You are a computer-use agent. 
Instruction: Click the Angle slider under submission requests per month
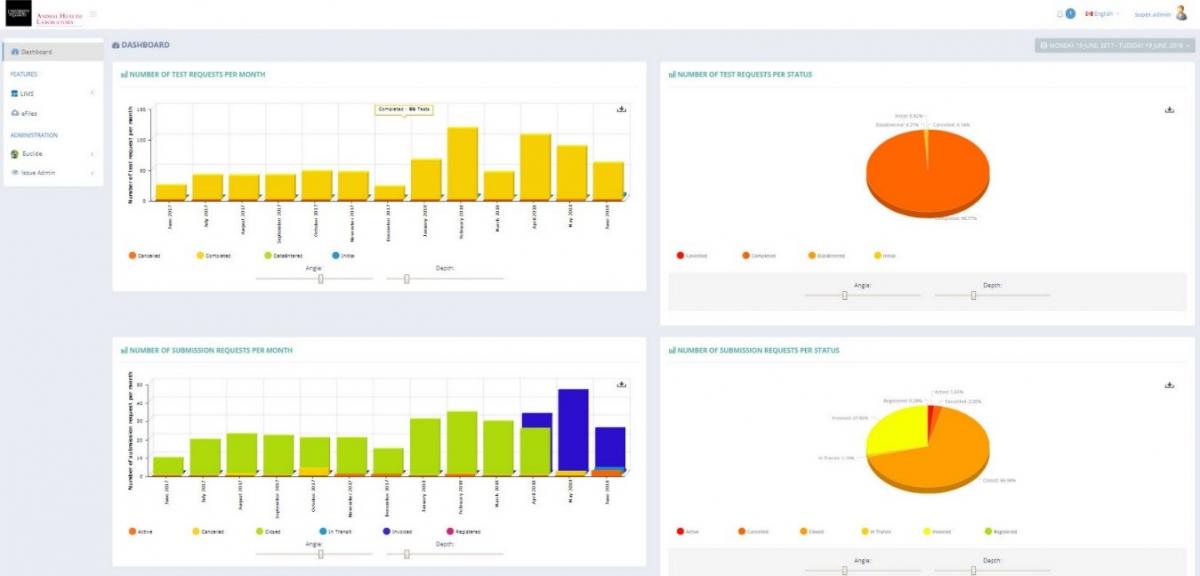tap(314, 554)
